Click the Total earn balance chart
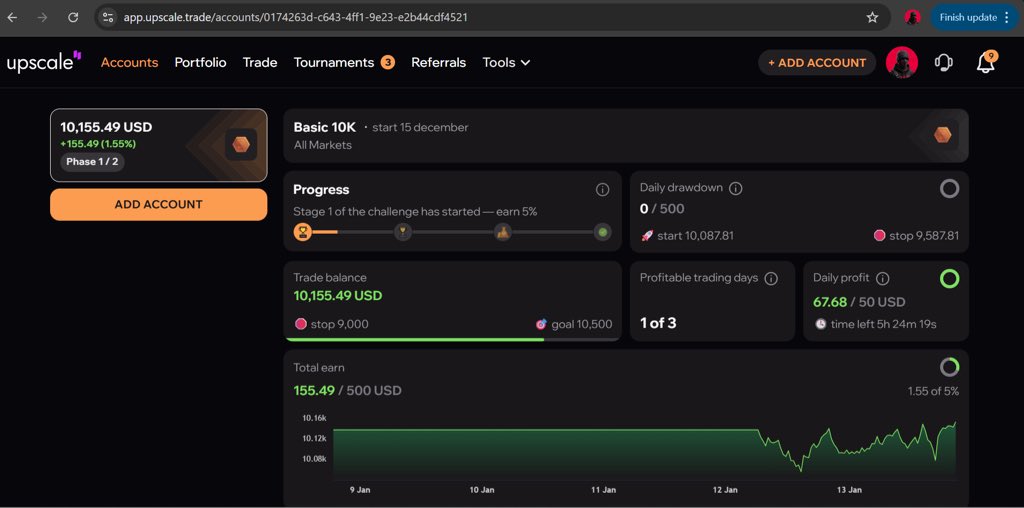1024x508 pixels. 645,451
